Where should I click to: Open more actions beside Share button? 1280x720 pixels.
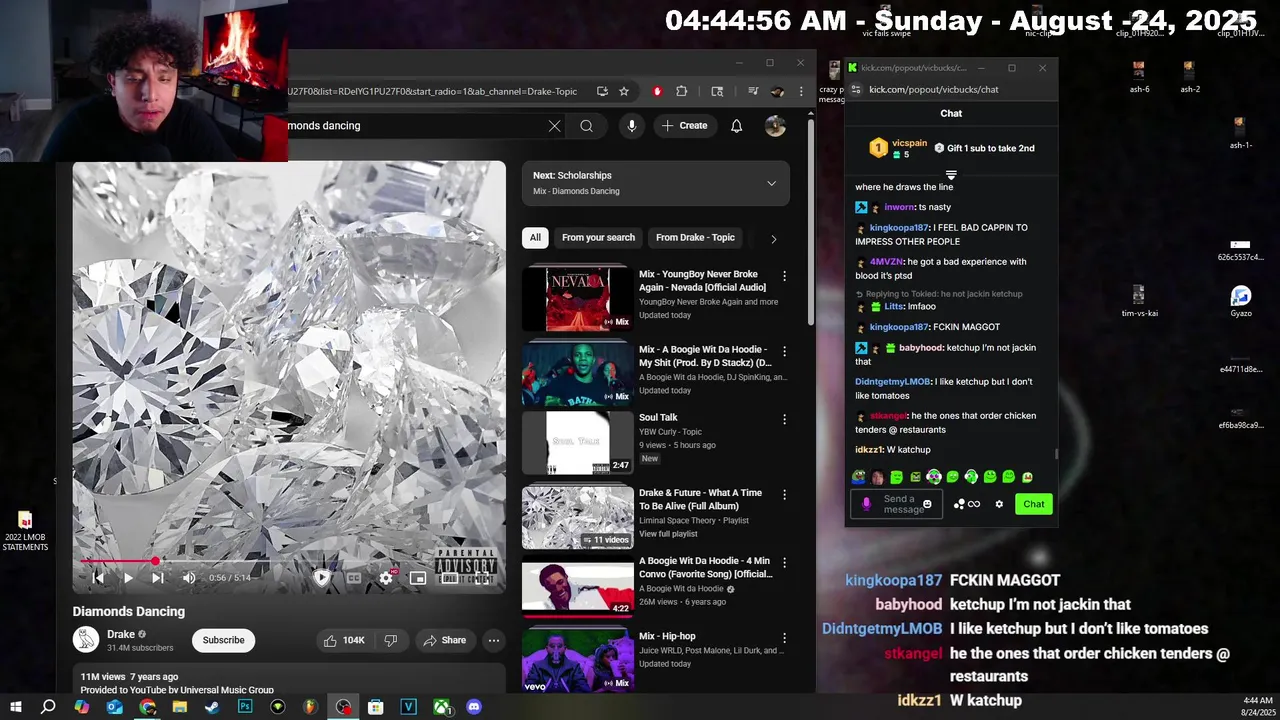(494, 640)
